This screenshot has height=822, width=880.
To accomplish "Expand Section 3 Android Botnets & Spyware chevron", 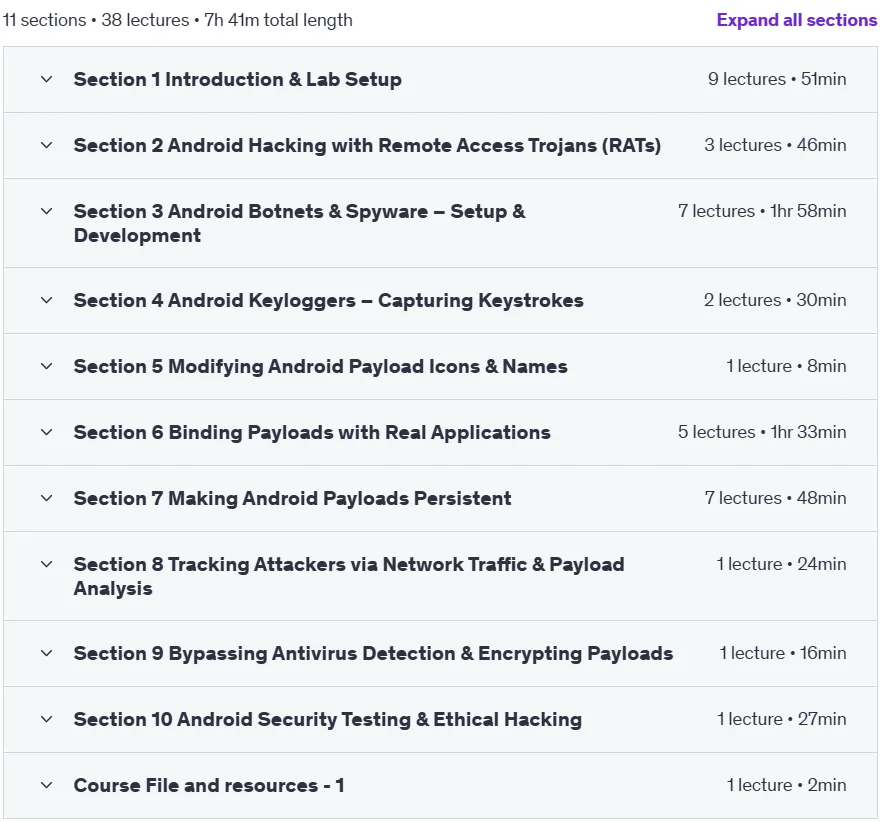I will pos(47,212).
